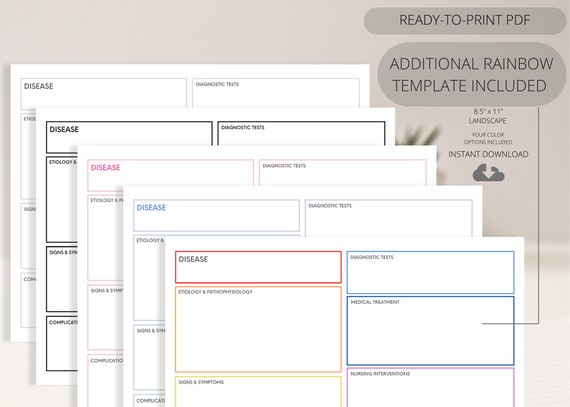Click the red-bordered DISEASE box
This screenshot has width=570, height=407.
tap(258, 267)
